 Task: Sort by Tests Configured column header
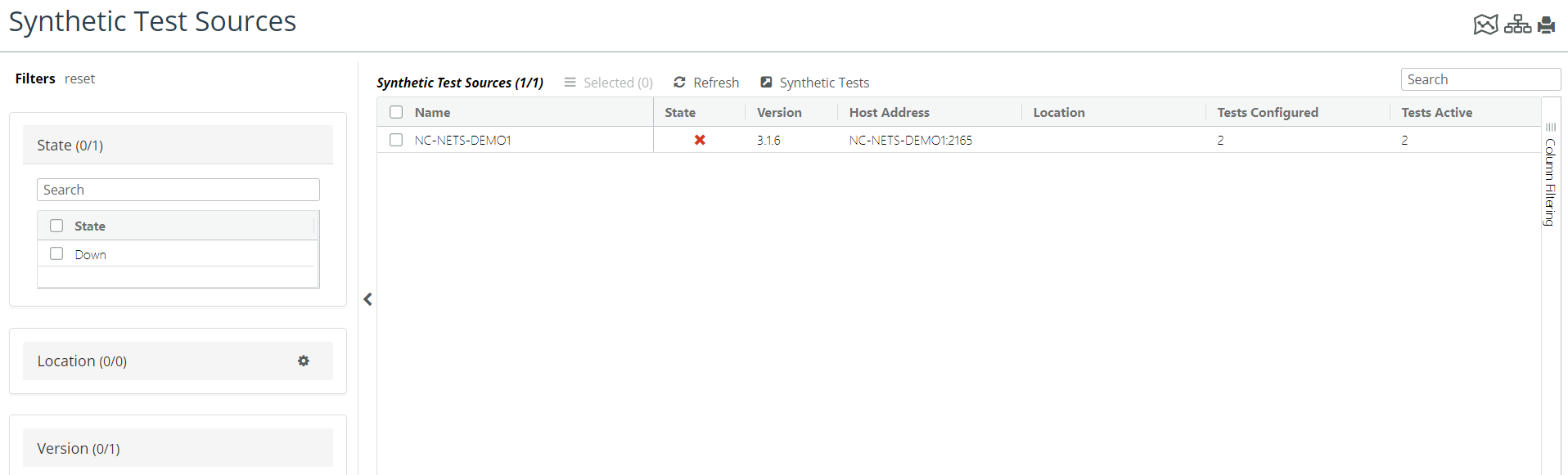point(1267,112)
